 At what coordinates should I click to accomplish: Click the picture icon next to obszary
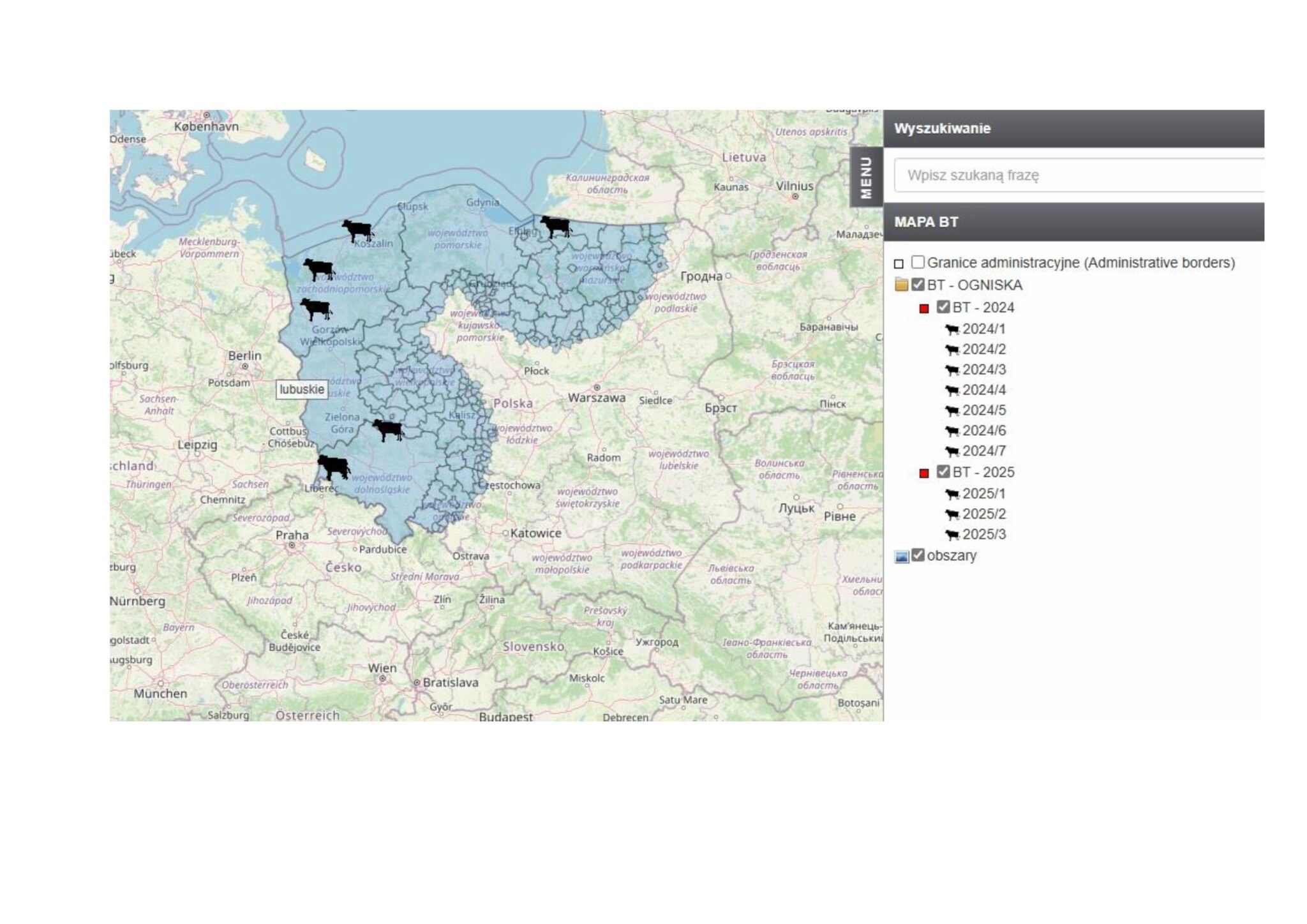(x=901, y=556)
